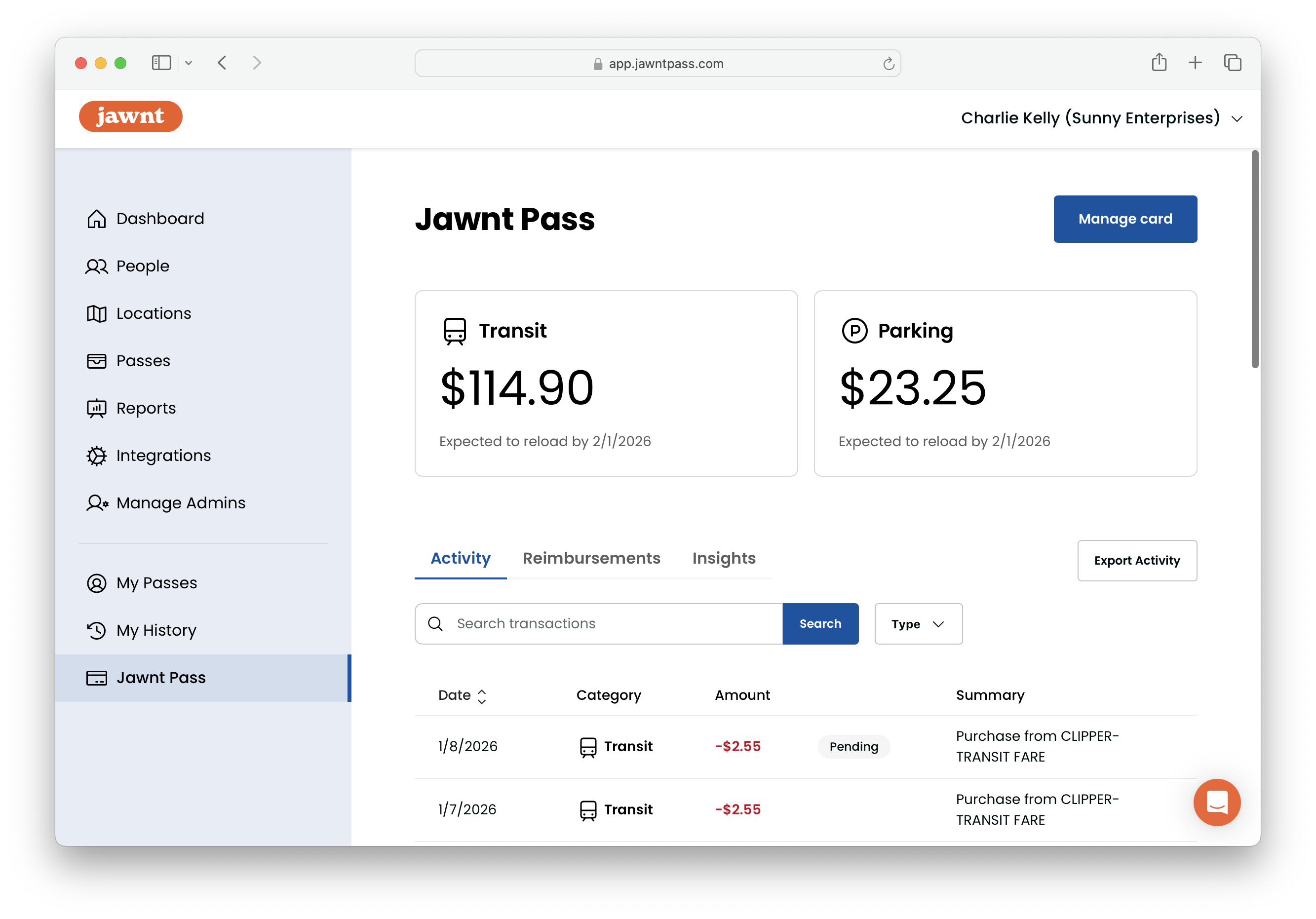1316x919 pixels.
Task: Click the Transit bus icon in balance card
Action: 455,331
